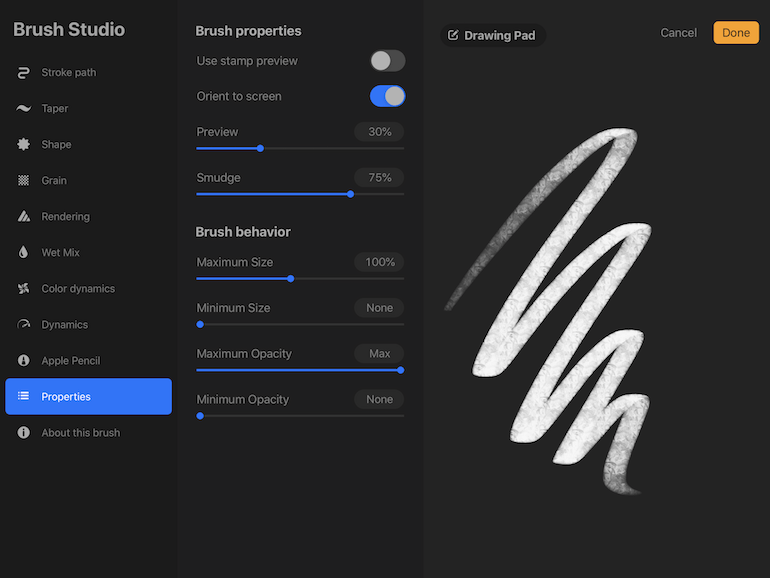Click the Brush Studio title
Screen dimensions: 770x578
click(x=69, y=29)
